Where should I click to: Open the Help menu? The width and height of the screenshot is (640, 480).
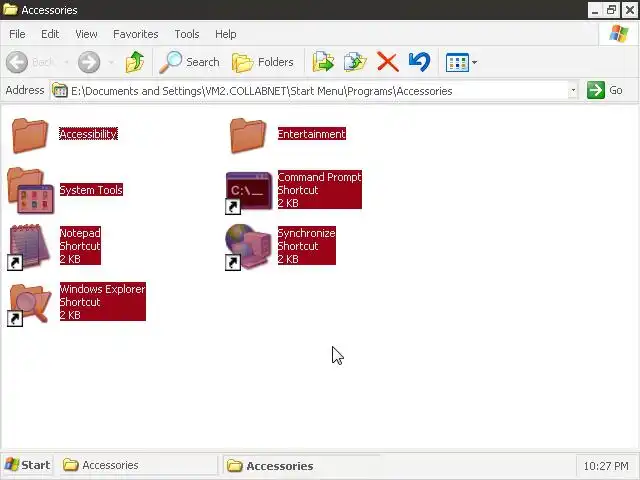(226, 34)
